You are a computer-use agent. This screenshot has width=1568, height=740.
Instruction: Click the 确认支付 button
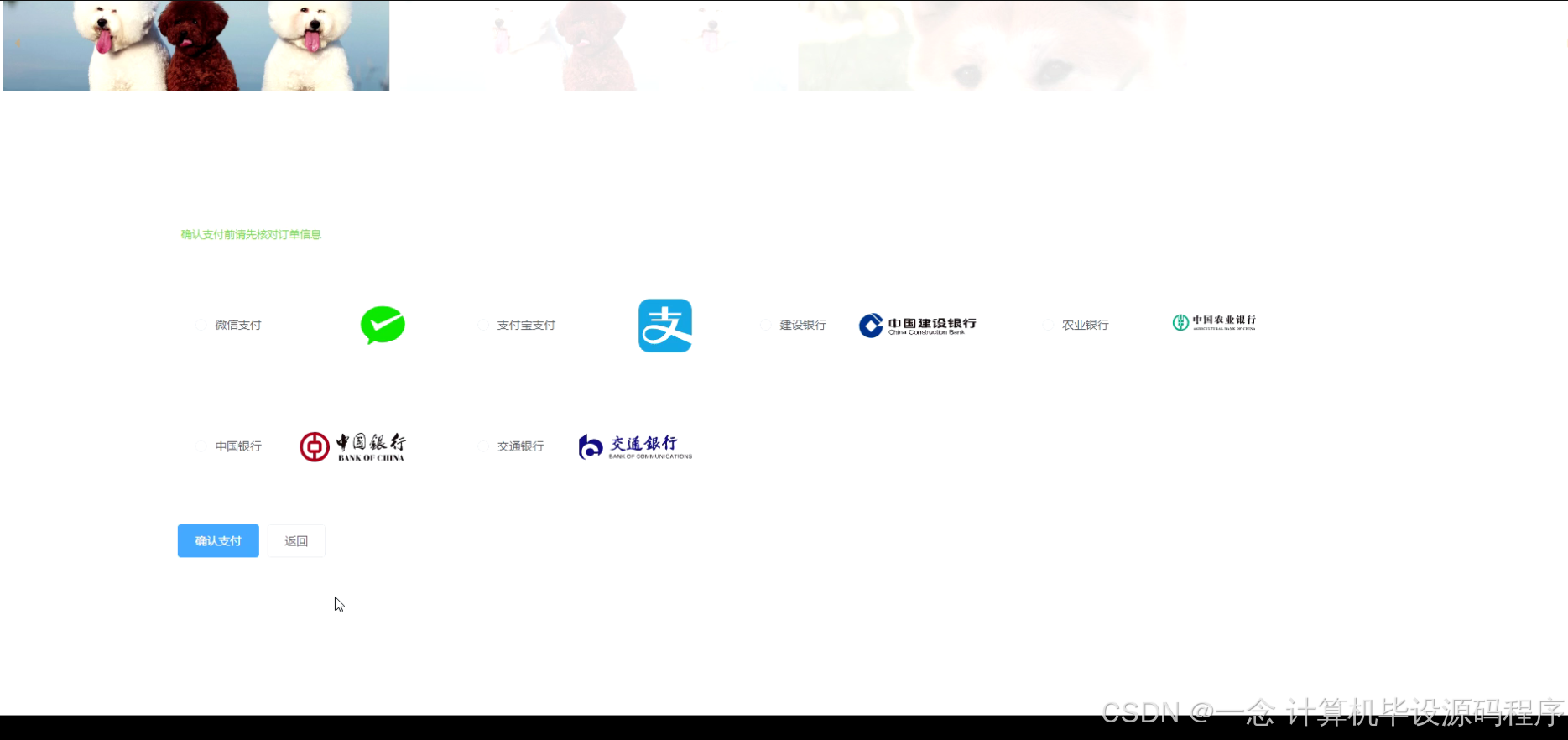(x=218, y=541)
